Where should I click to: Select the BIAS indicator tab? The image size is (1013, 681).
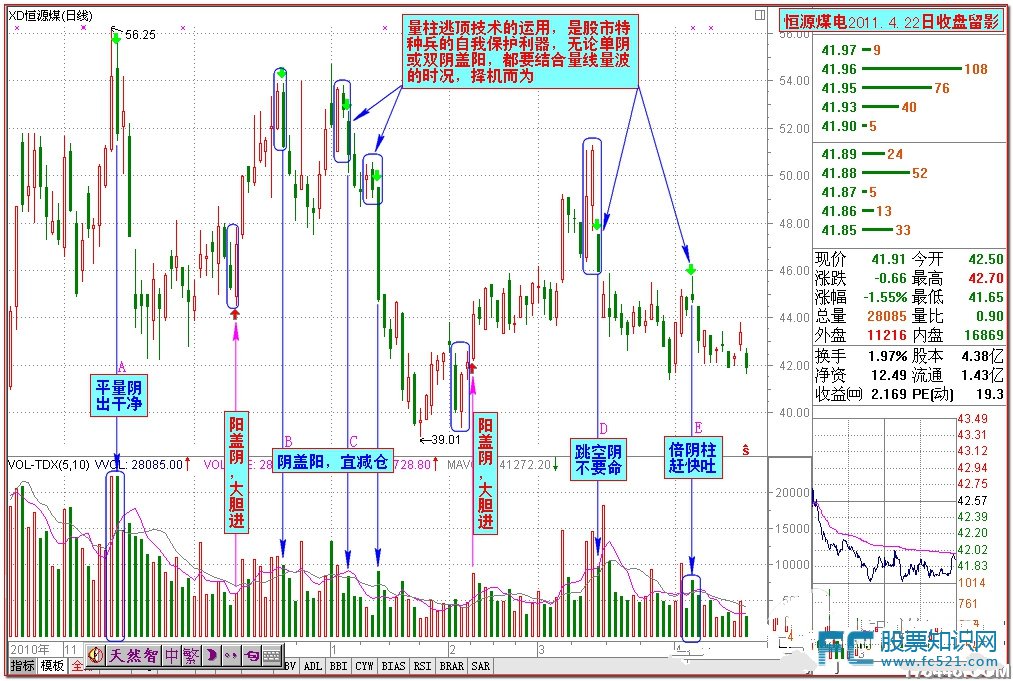(393, 666)
